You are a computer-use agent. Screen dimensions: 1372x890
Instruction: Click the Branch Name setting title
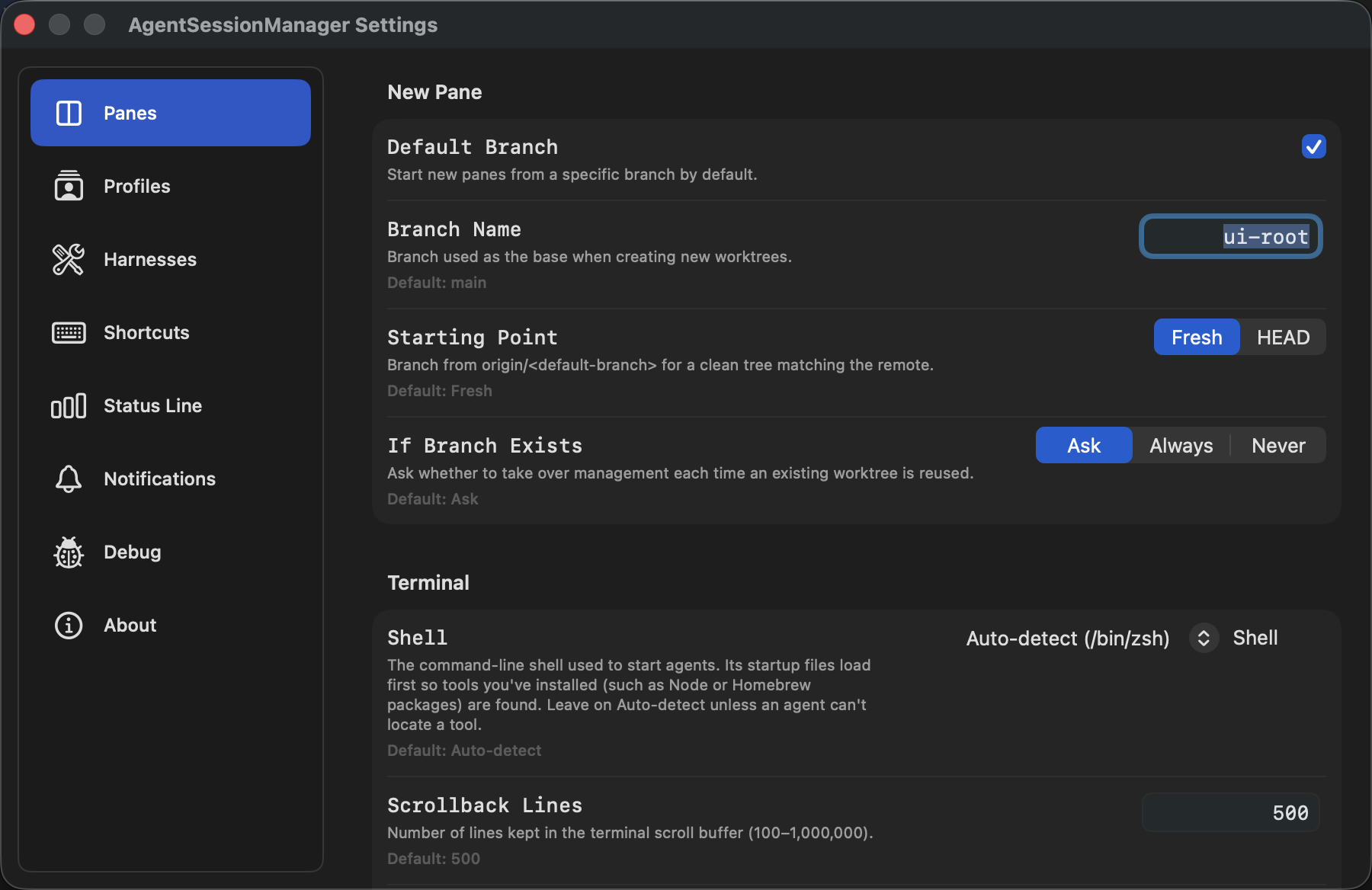(x=454, y=229)
